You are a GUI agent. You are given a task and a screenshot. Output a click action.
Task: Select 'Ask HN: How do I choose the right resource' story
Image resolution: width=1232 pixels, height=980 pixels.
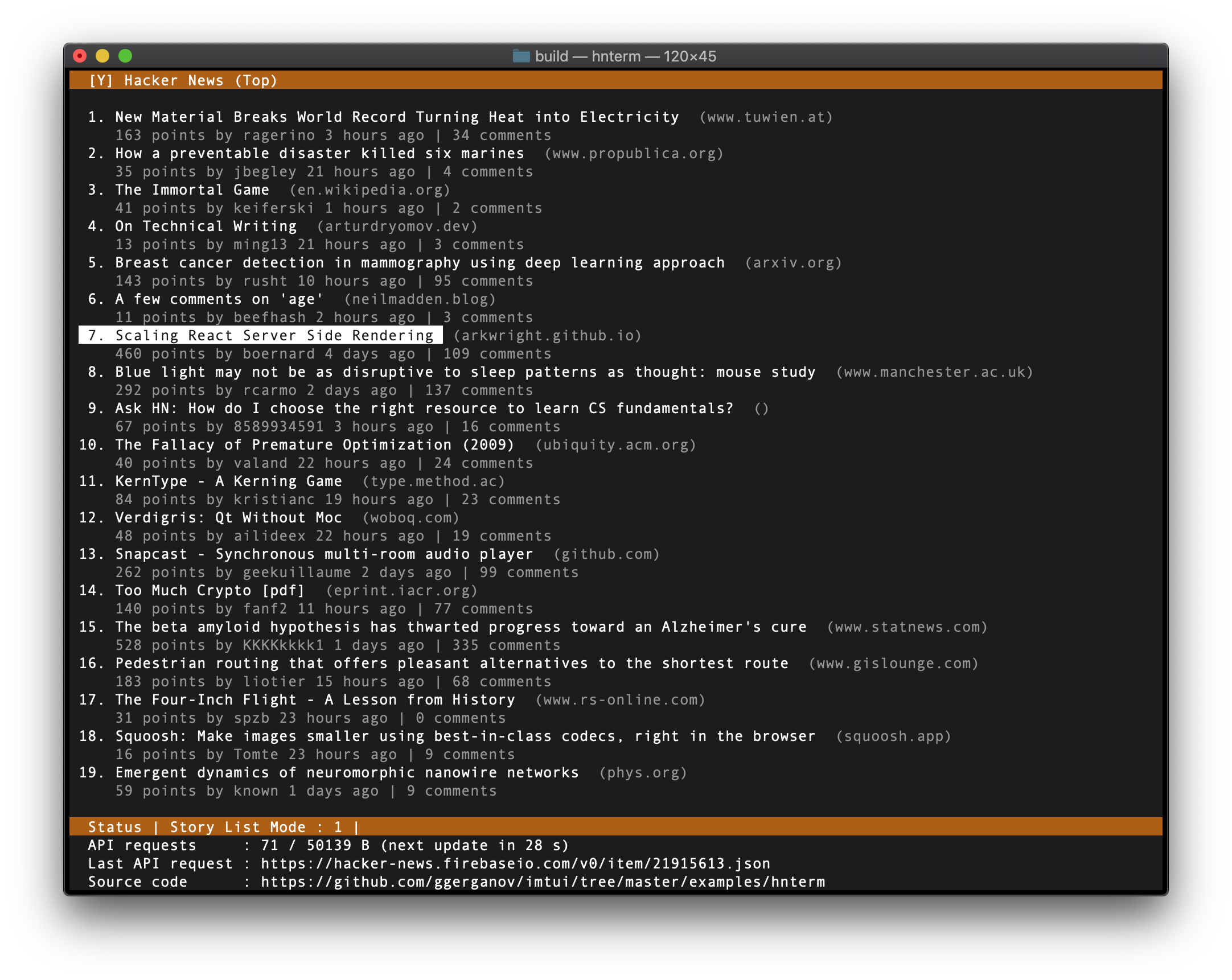(x=424, y=409)
